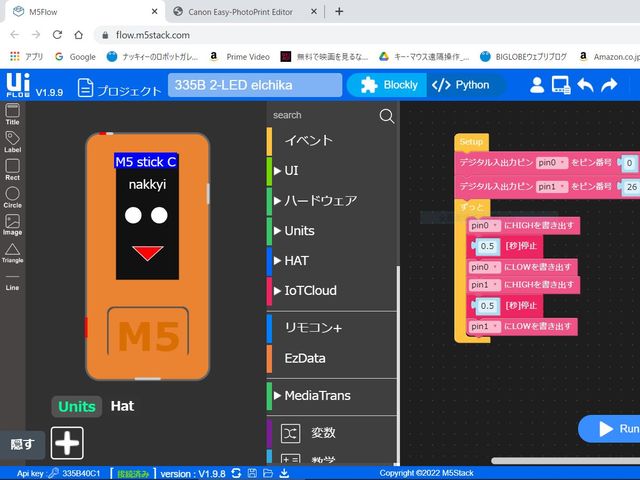Select the Line element tool

[x=12, y=282]
